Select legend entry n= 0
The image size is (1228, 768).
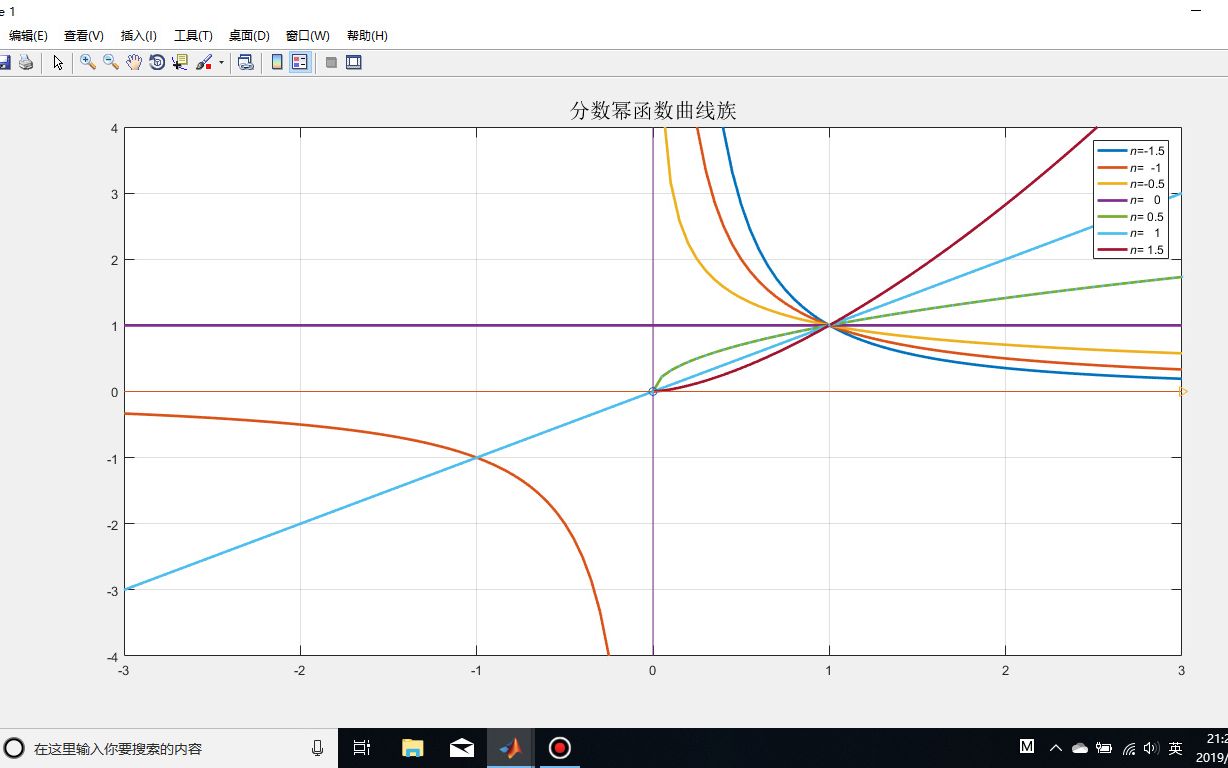point(1131,200)
